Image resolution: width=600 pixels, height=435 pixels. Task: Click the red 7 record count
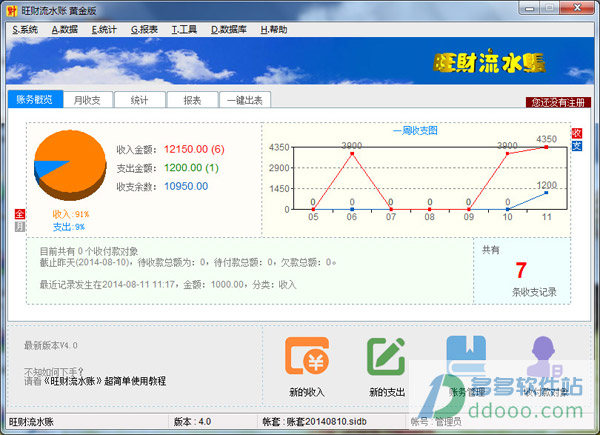point(521,270)
